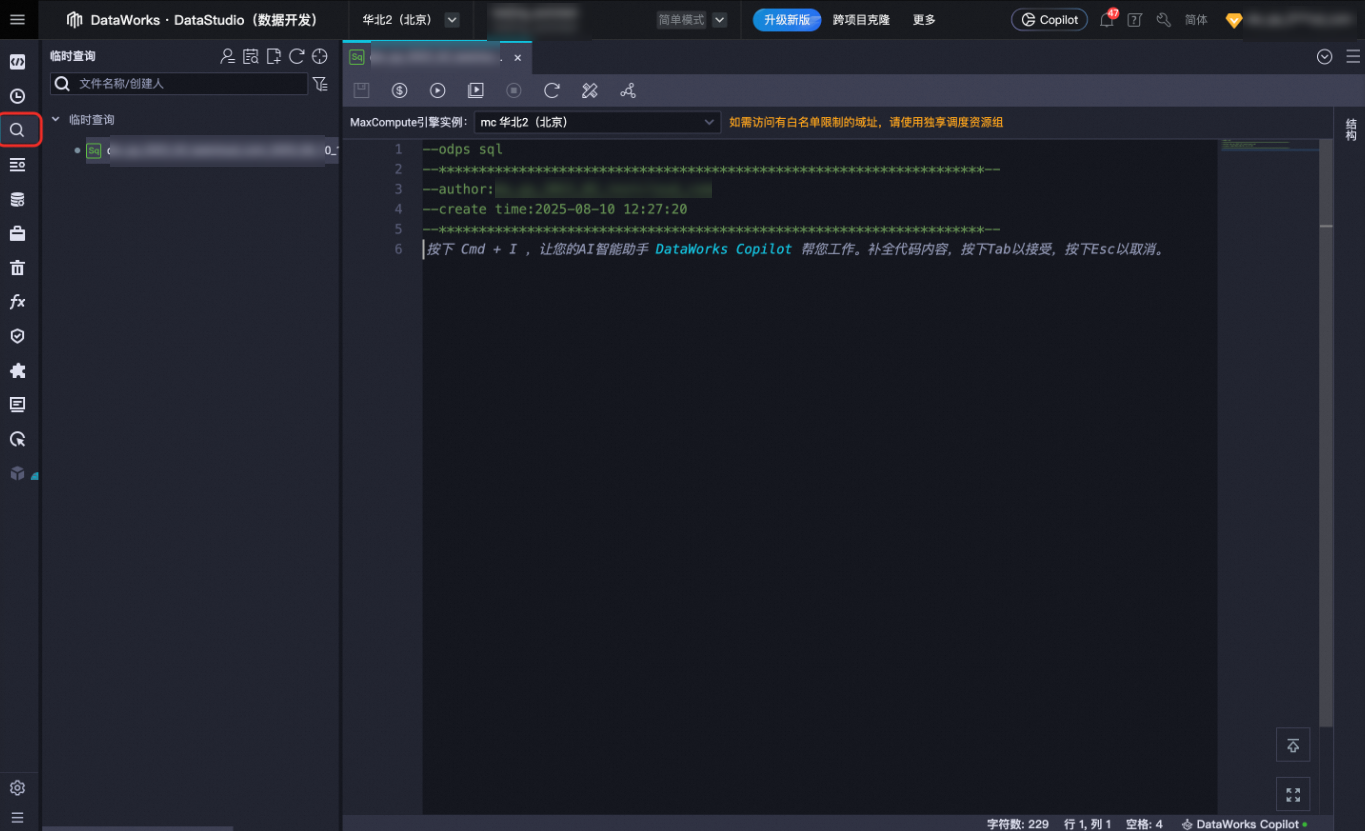The height and width of the screenshot is (831, 1365).
Task: Click the lineage graph icon in toolbar
Action: pyautogui.click(x=628, y=90)
